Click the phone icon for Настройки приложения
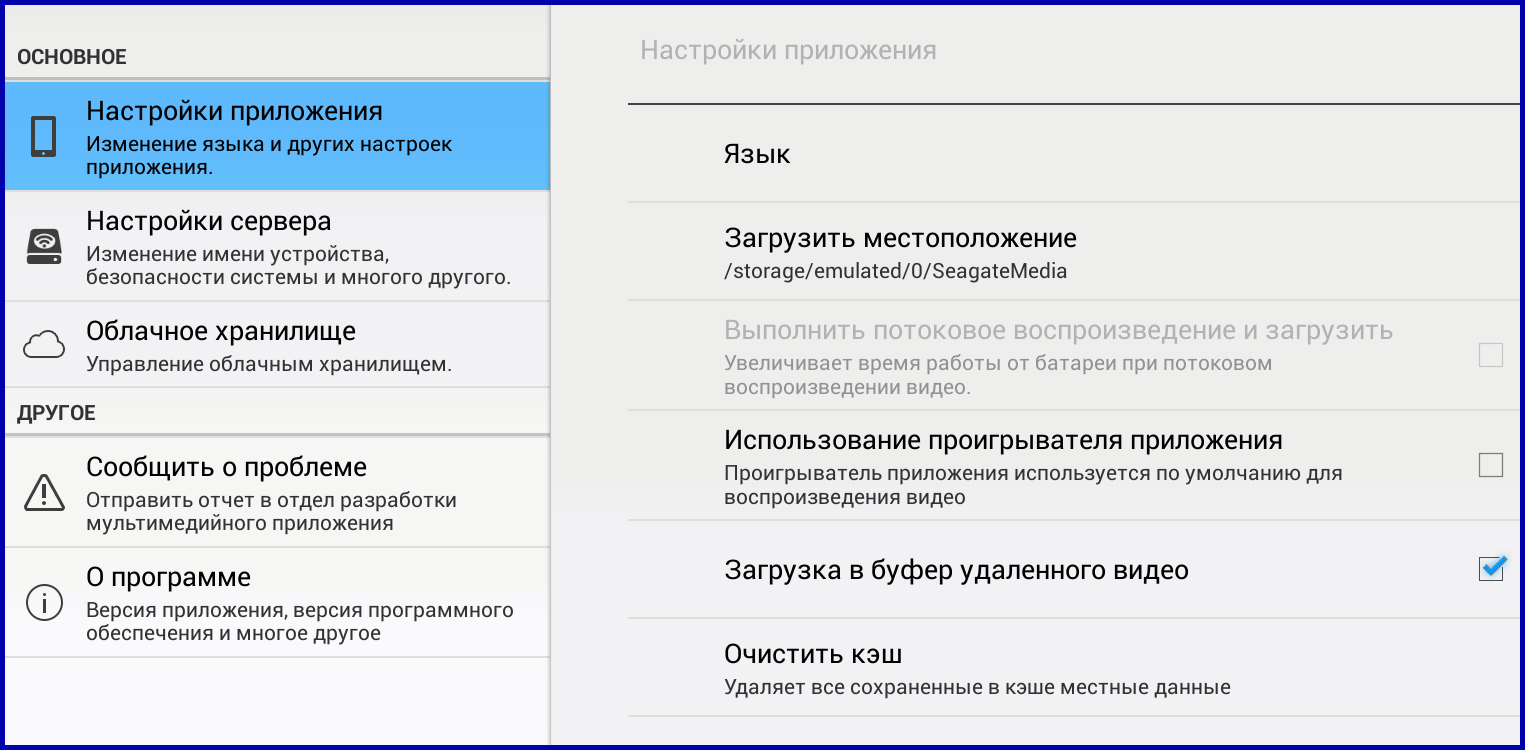Screen dimensions: 1525x750 (43, 136)
